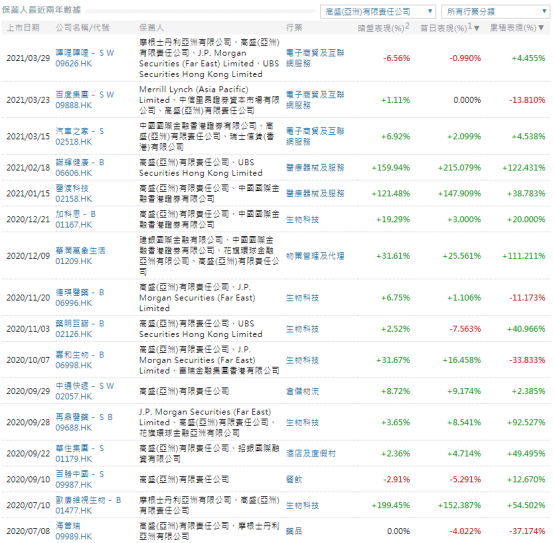Click the 行業 column header

pos(294,28)
